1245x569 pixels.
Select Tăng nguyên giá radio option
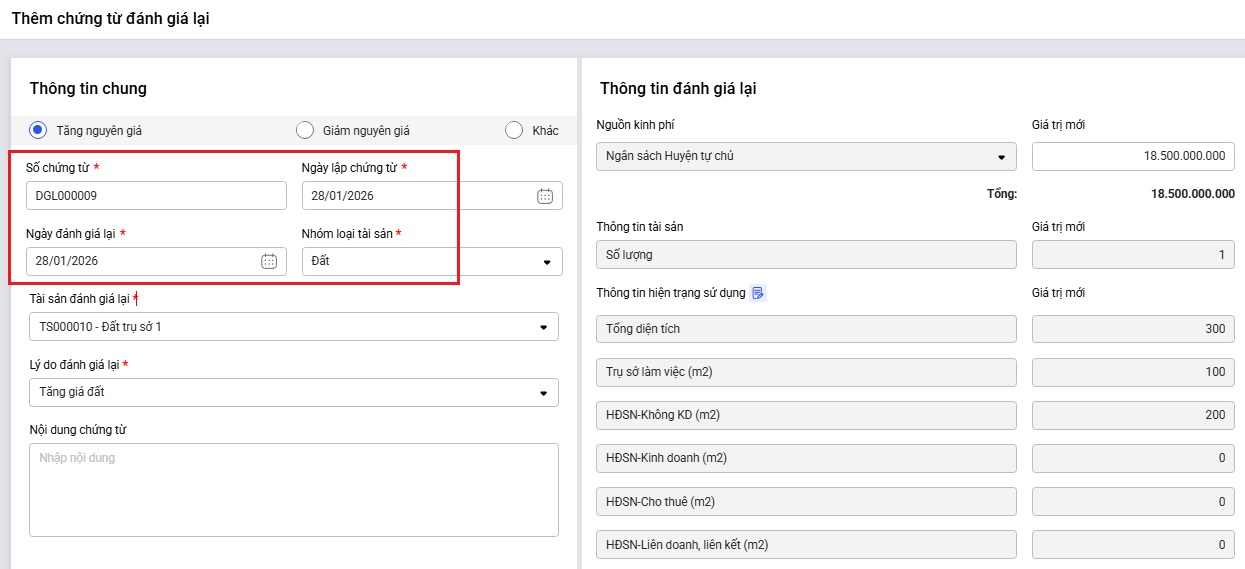38,130
